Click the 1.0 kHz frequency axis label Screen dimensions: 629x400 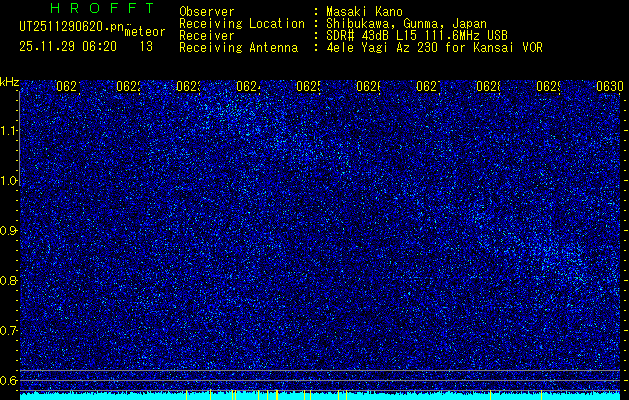coord(8,181)
